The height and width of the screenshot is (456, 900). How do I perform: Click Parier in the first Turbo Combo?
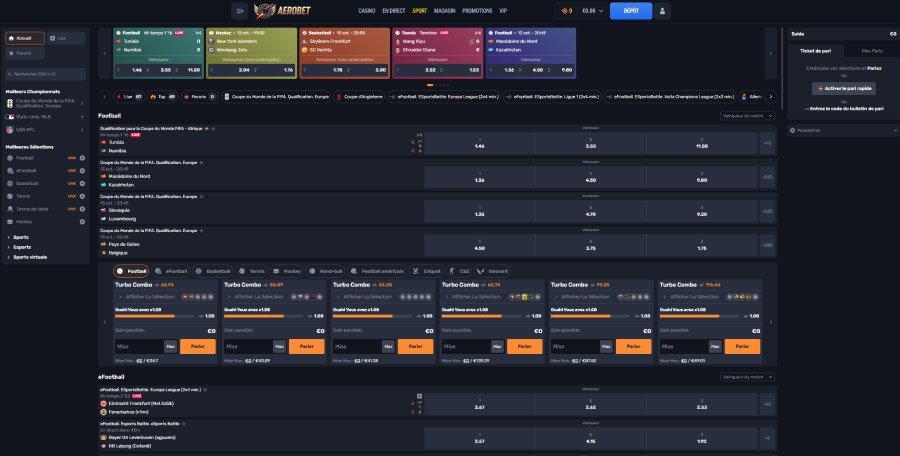pos(200,346)
